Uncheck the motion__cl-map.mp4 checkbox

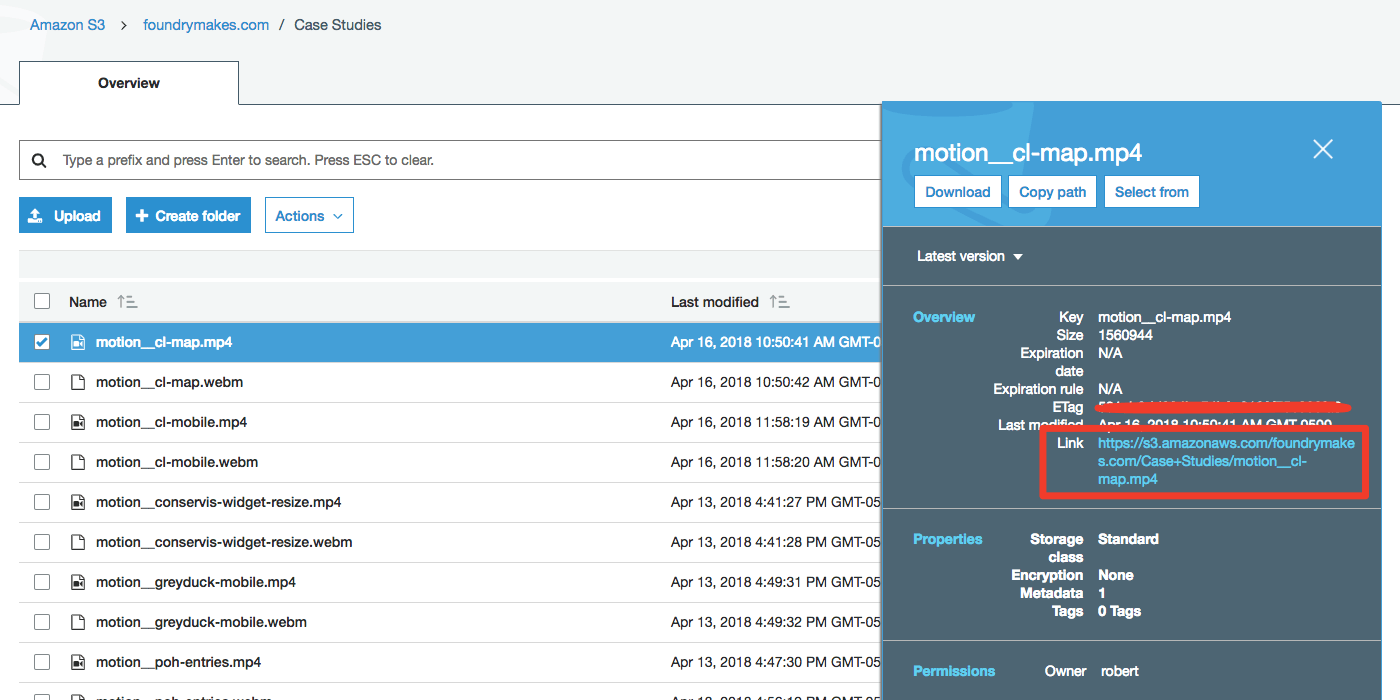coord(42,342)
